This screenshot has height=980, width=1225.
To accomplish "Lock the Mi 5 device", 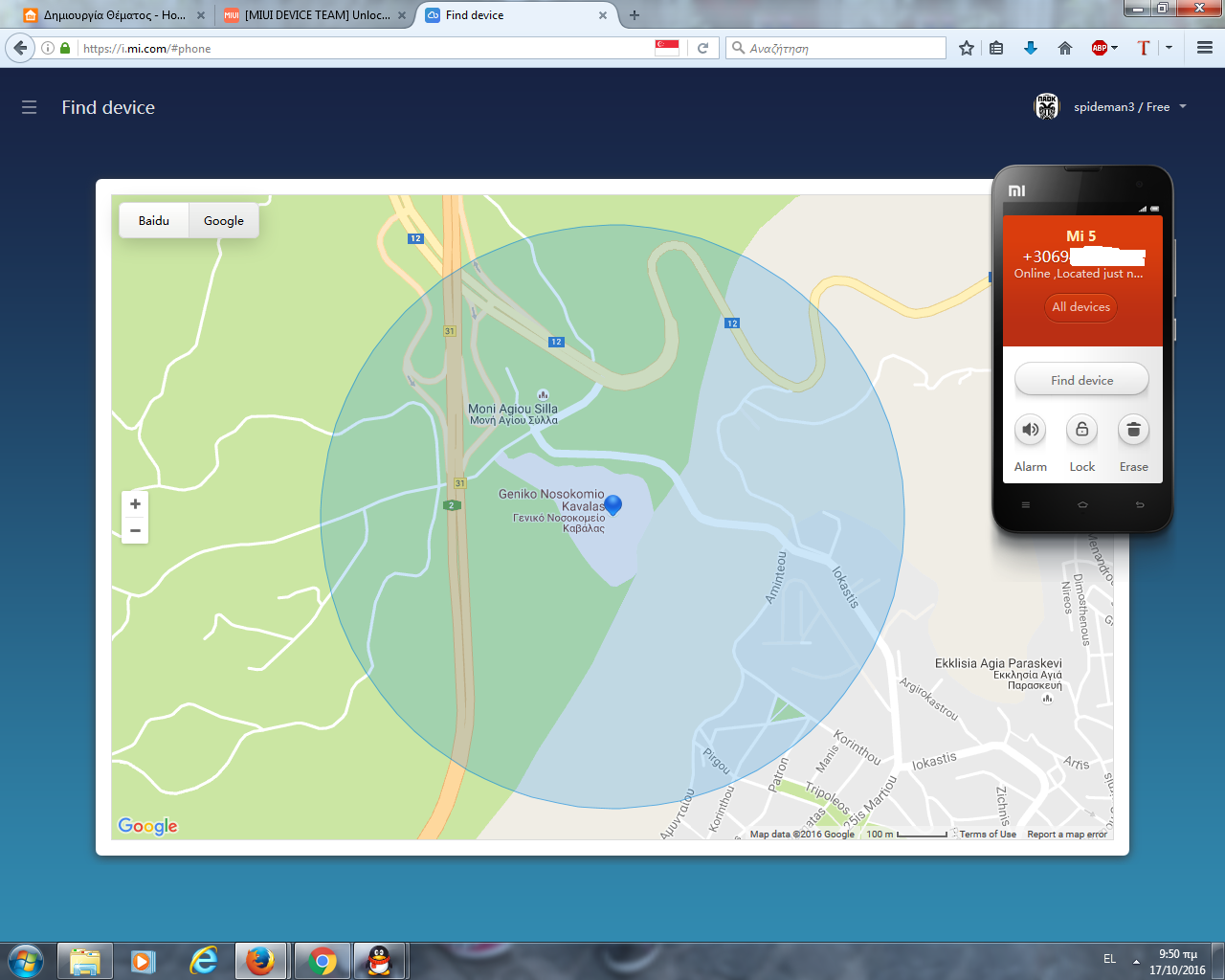I will tap(1082, 430).
